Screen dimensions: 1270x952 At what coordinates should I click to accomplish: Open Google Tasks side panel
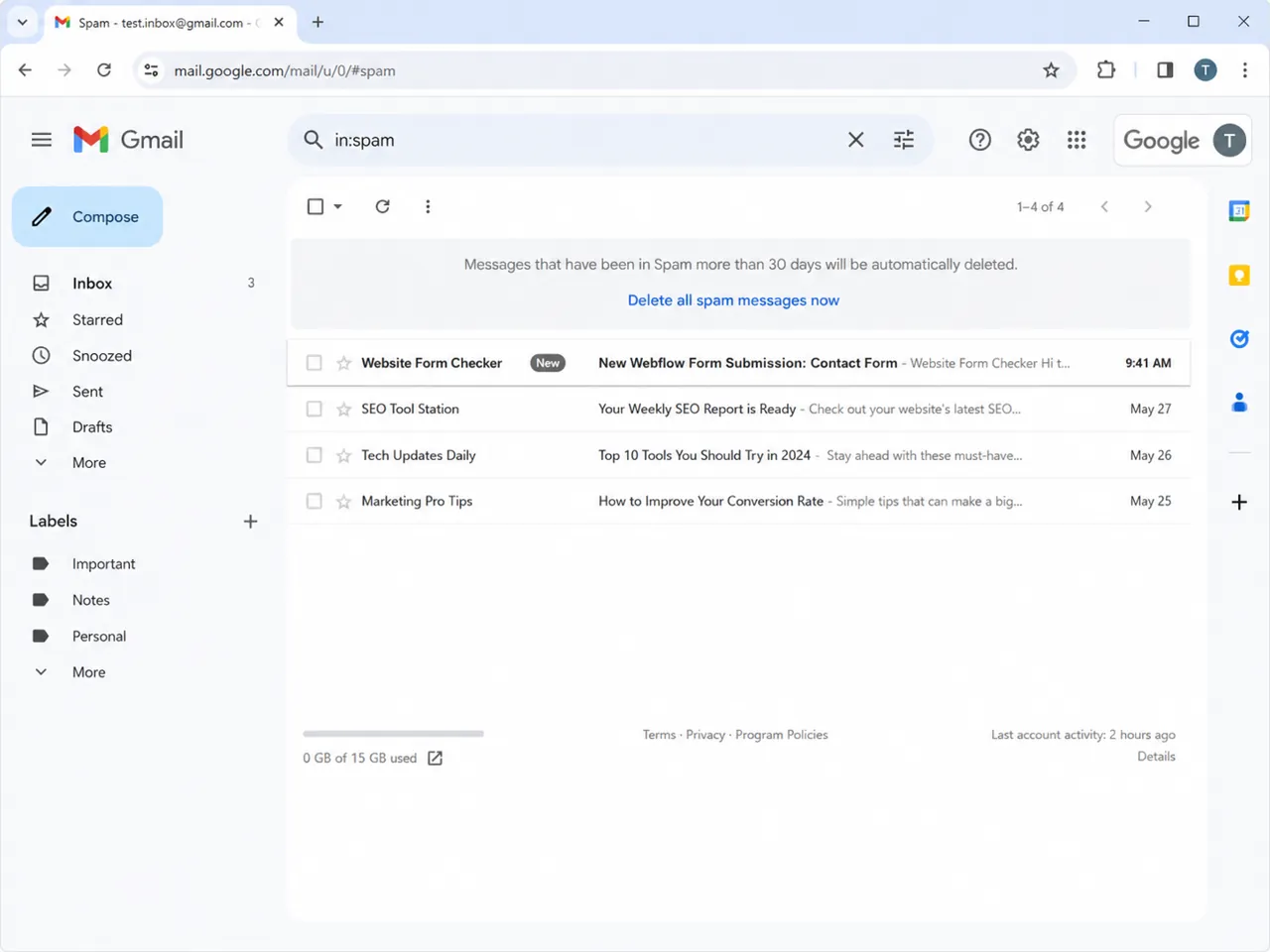pos(1239,339)
